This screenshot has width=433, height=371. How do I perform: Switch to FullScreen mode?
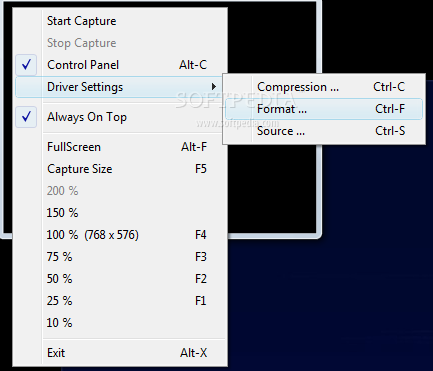(120, 147)
